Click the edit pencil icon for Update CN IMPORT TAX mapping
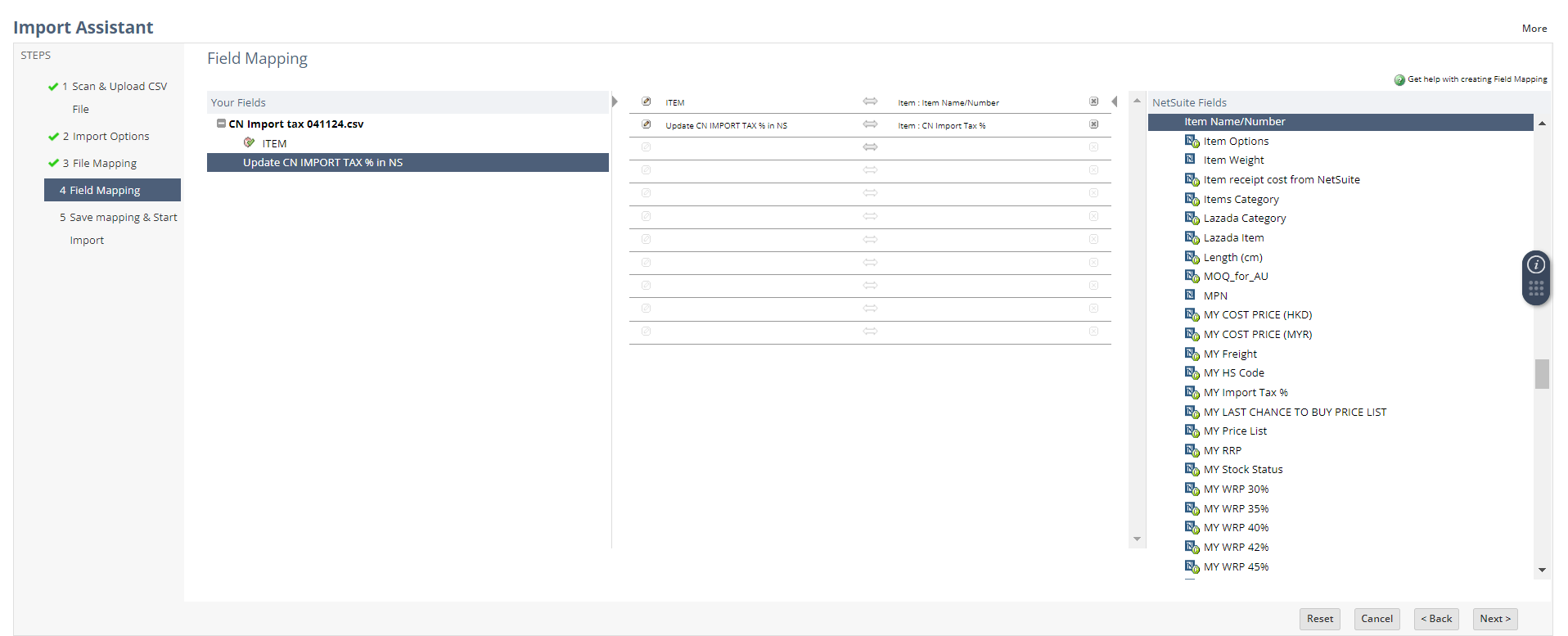Image resolution: width=1568 pixels, height=636 pixels. (x=646, y=124)
